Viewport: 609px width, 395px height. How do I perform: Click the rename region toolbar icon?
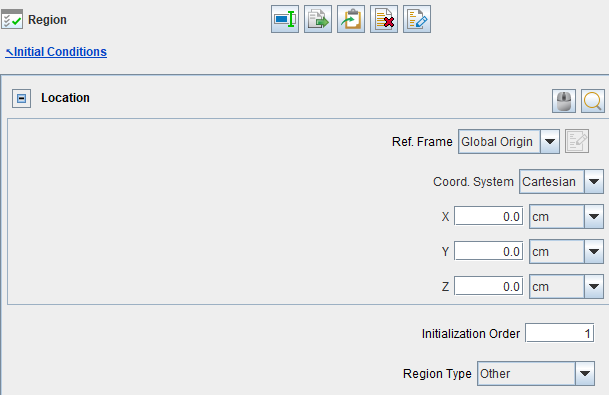pyautogui.click(x=285, y=19)
